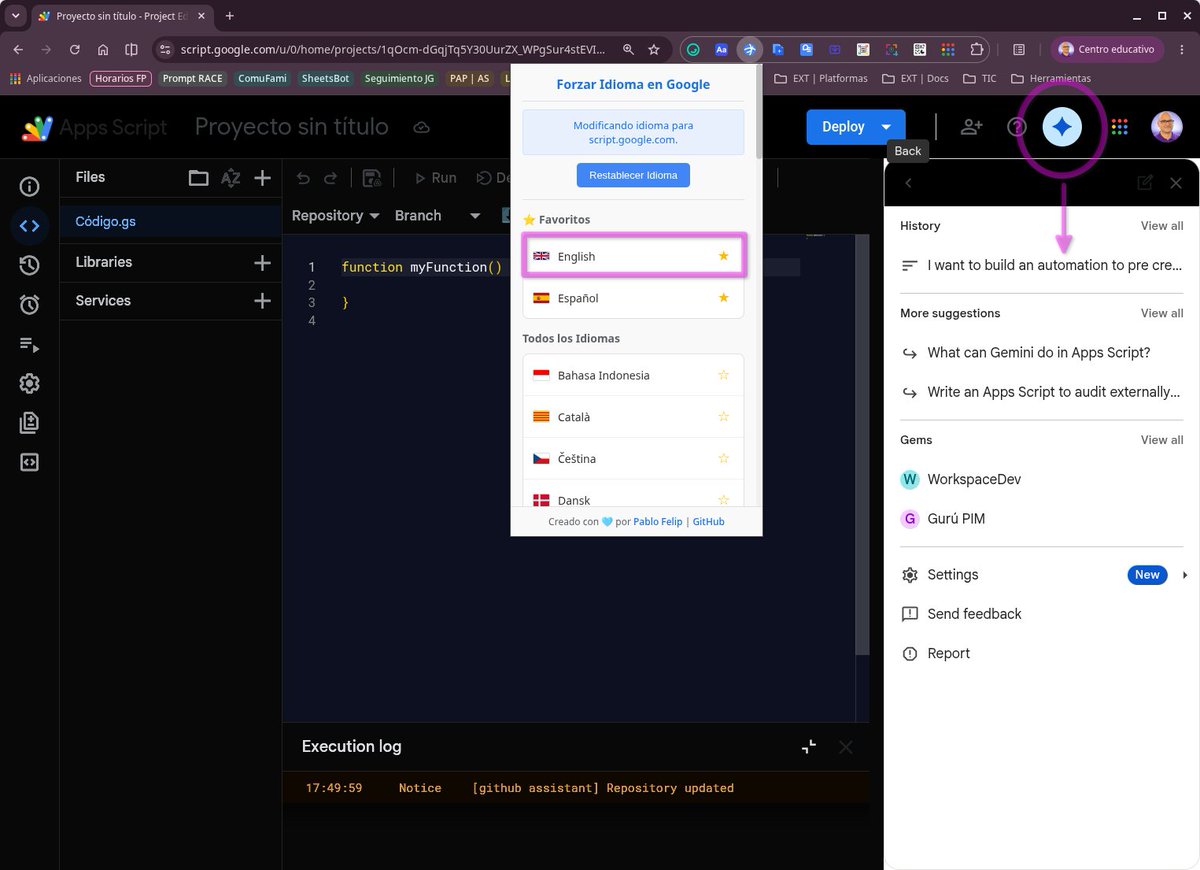Open the Pablo Felip link
This screenshot has width=1200, height=870.
658,522
